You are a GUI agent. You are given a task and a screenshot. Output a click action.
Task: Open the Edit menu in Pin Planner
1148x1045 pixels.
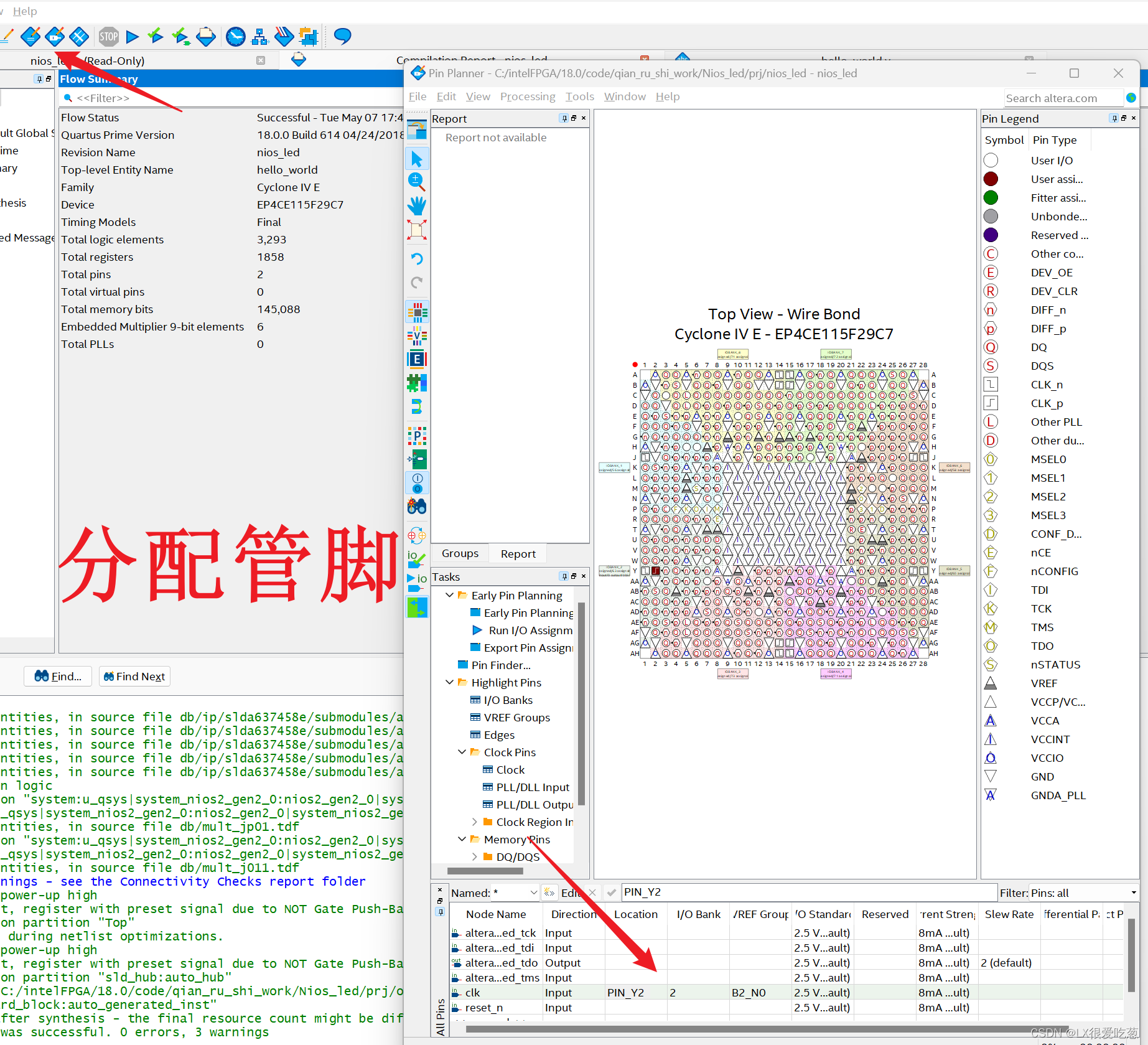coord(446,96)
